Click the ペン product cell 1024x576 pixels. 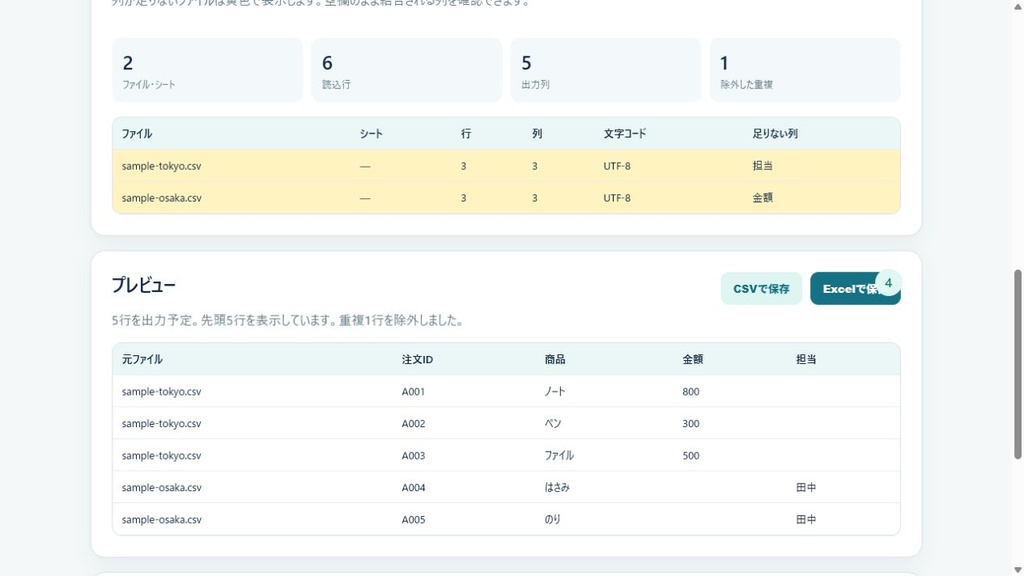[x=553, y=424]
